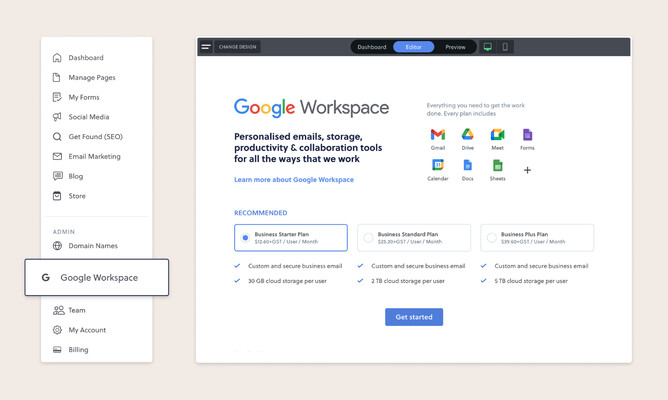Select Business Standard Plan radio button

368,238
